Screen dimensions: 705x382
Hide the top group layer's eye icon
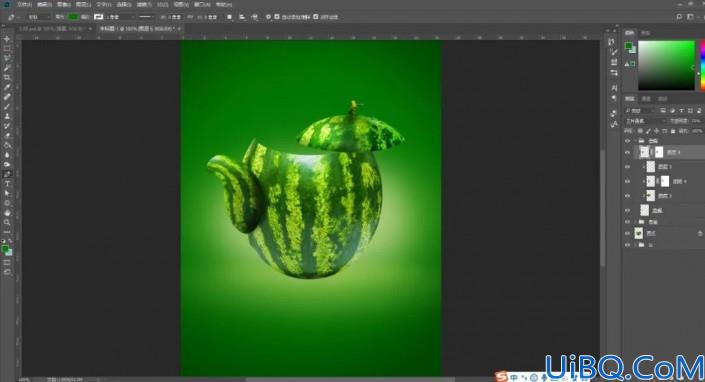(628, 141)
